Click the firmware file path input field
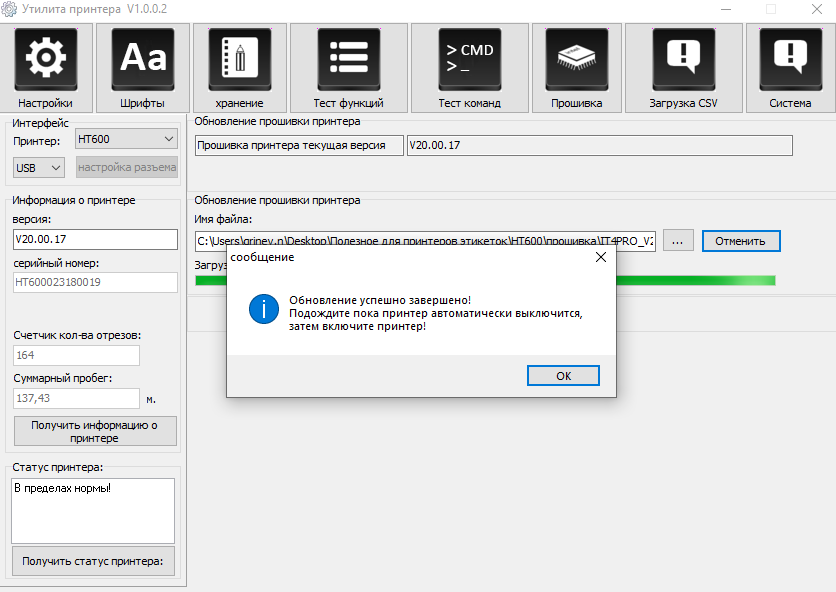 pos(424,241)
